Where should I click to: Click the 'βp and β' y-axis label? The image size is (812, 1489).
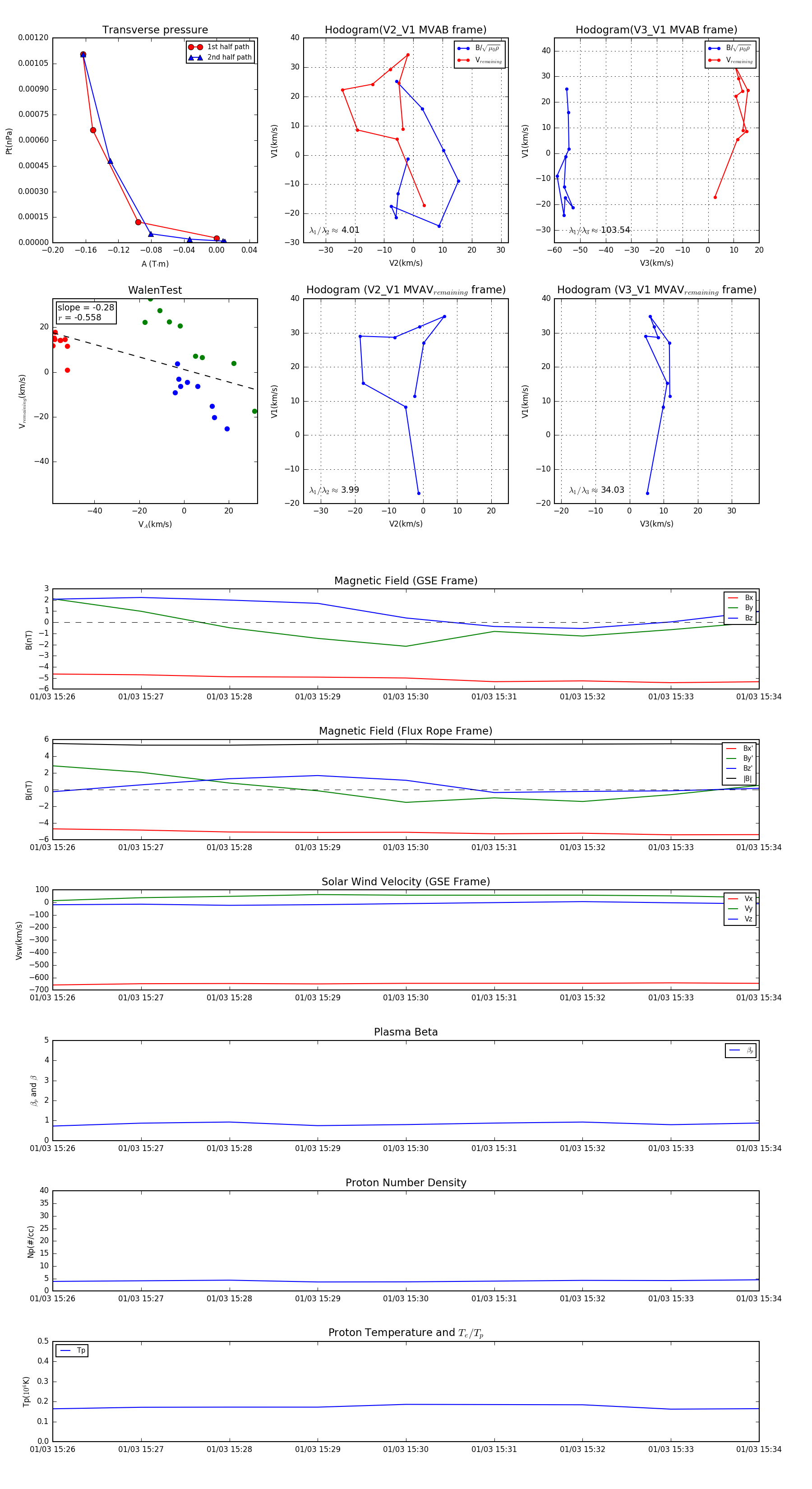point(33,1091)
